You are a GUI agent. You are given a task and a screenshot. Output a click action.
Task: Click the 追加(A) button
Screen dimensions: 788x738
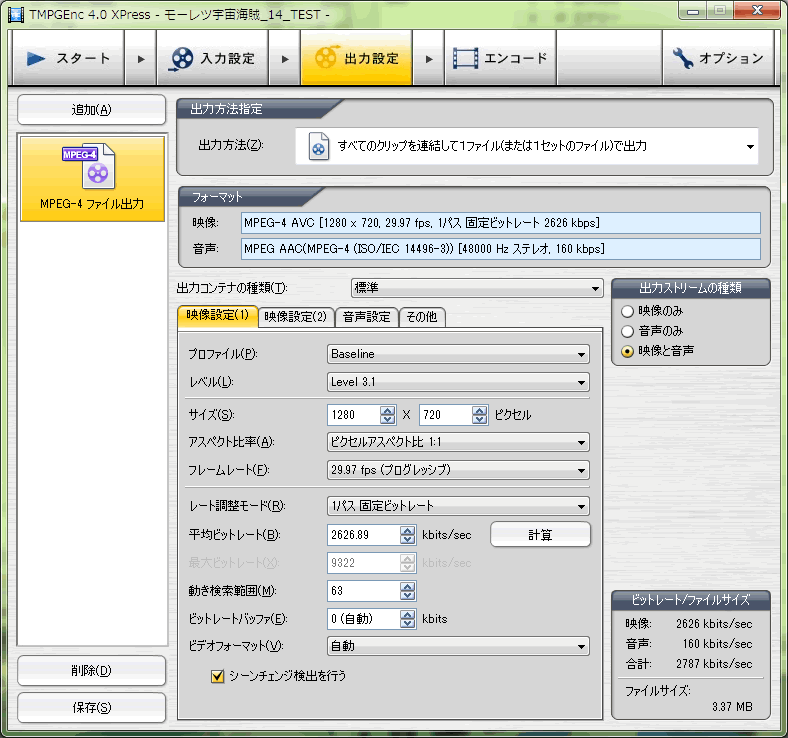[91, 110]
